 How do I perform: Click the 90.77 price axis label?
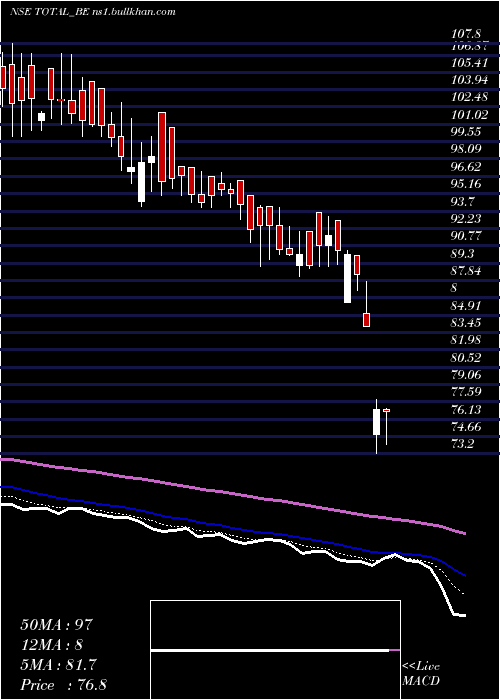click(x=466, y=236)
